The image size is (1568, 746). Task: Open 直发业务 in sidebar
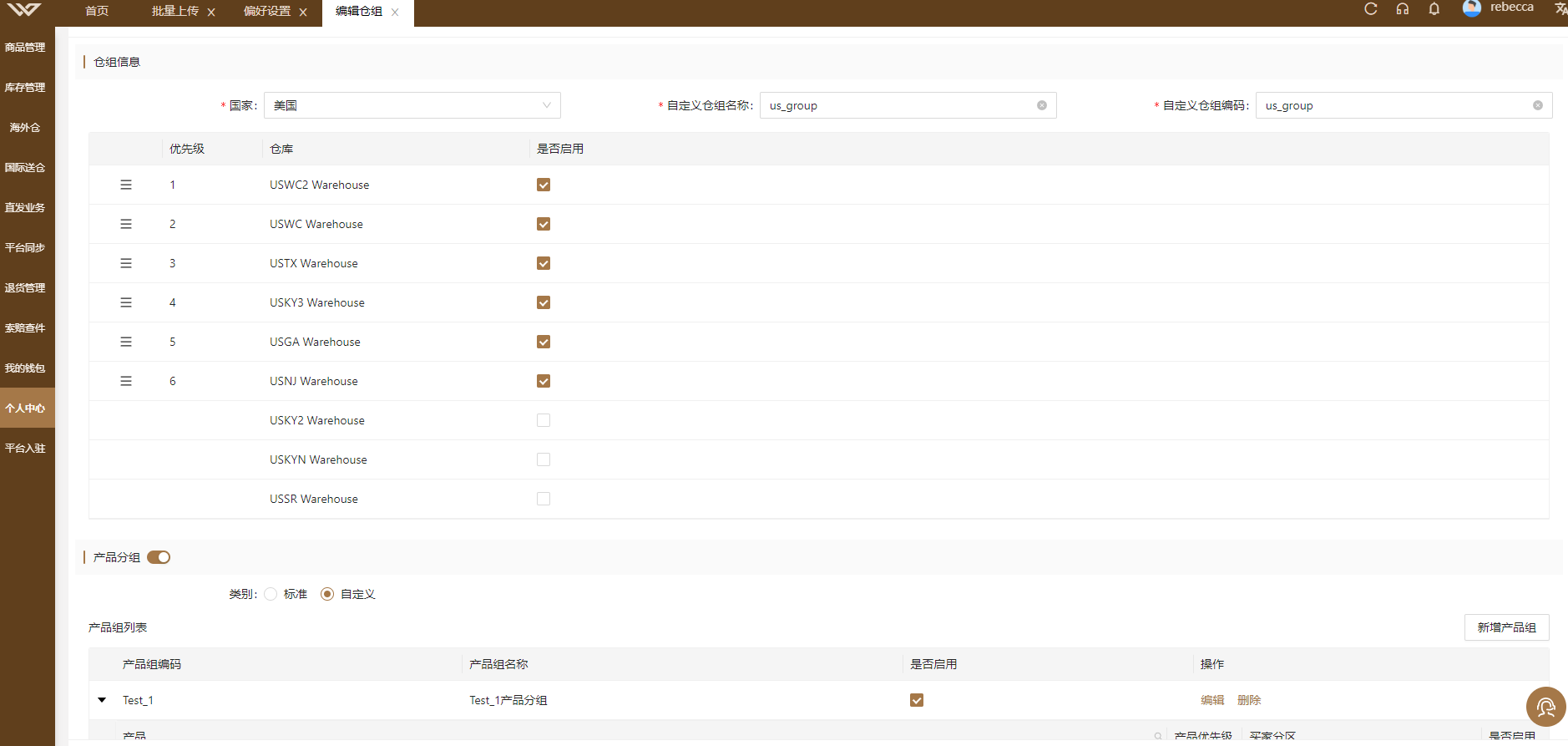coord(25,208)
